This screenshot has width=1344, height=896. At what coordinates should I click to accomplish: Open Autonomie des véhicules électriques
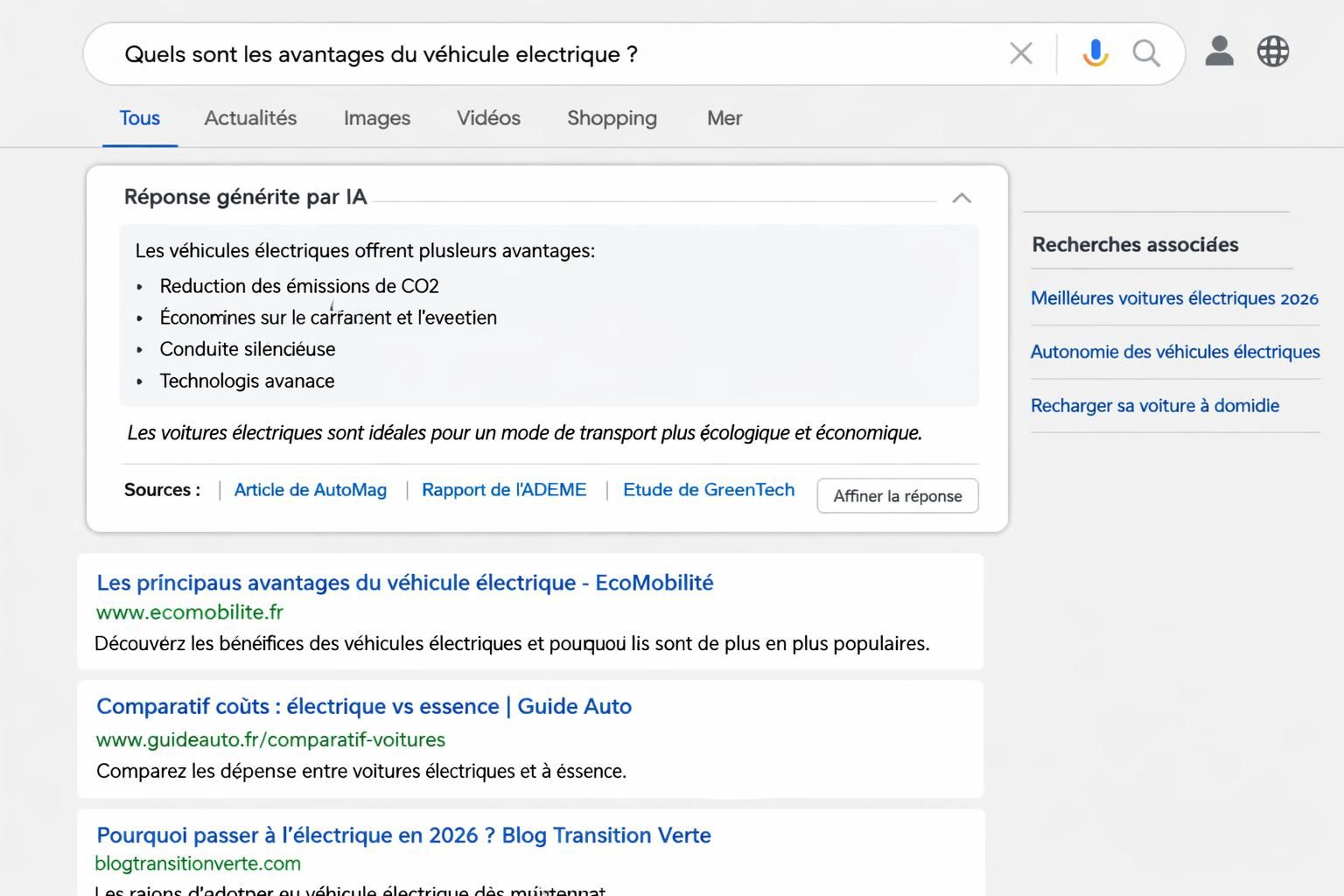point(1175,352)
